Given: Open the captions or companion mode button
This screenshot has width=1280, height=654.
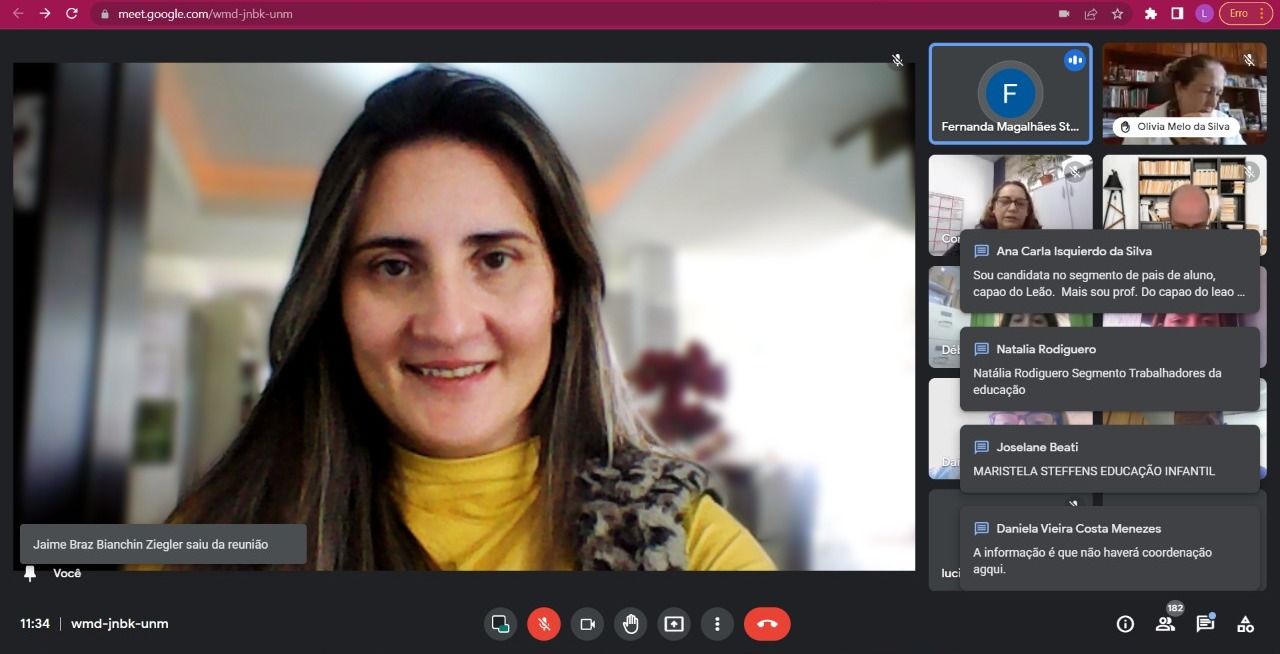Looking at the screenshot, I should click(x=499, y=624).
